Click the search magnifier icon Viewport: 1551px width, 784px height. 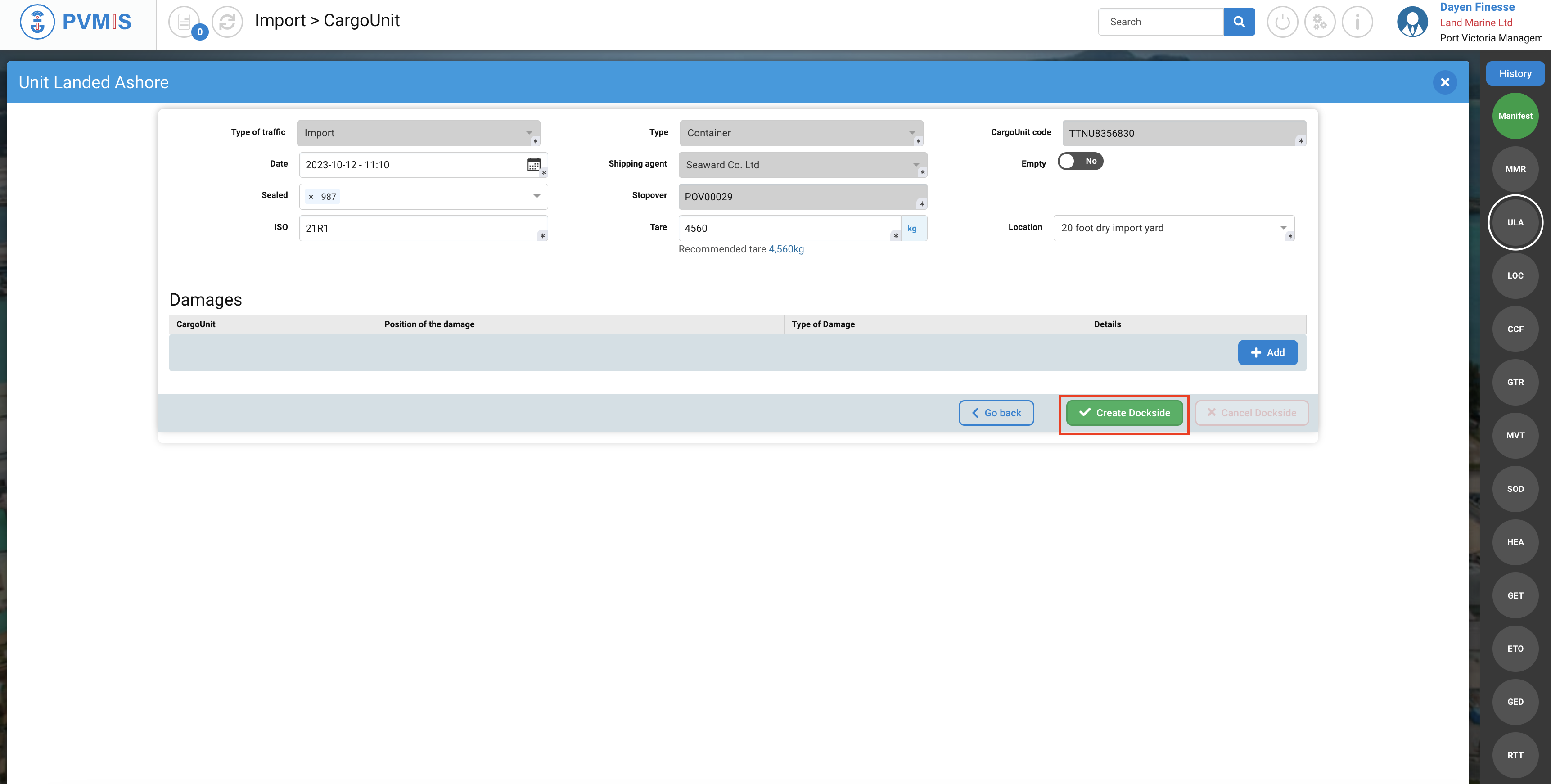[1239, 22]
